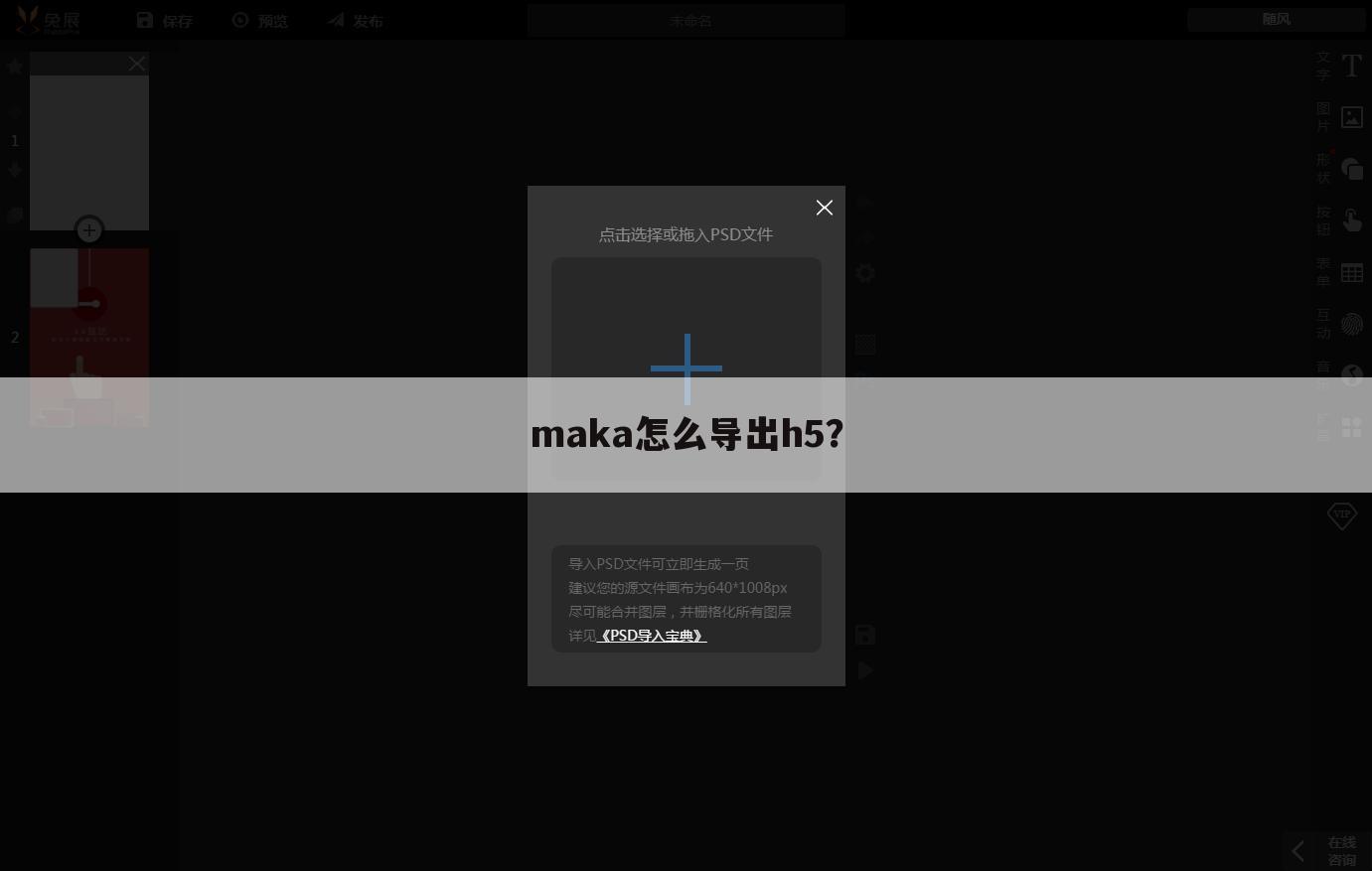The width and height of the screenshot is (1372, 871).
Task: Click 保存 to save the project
Action: pyautogui.click(x=165, y=20)
